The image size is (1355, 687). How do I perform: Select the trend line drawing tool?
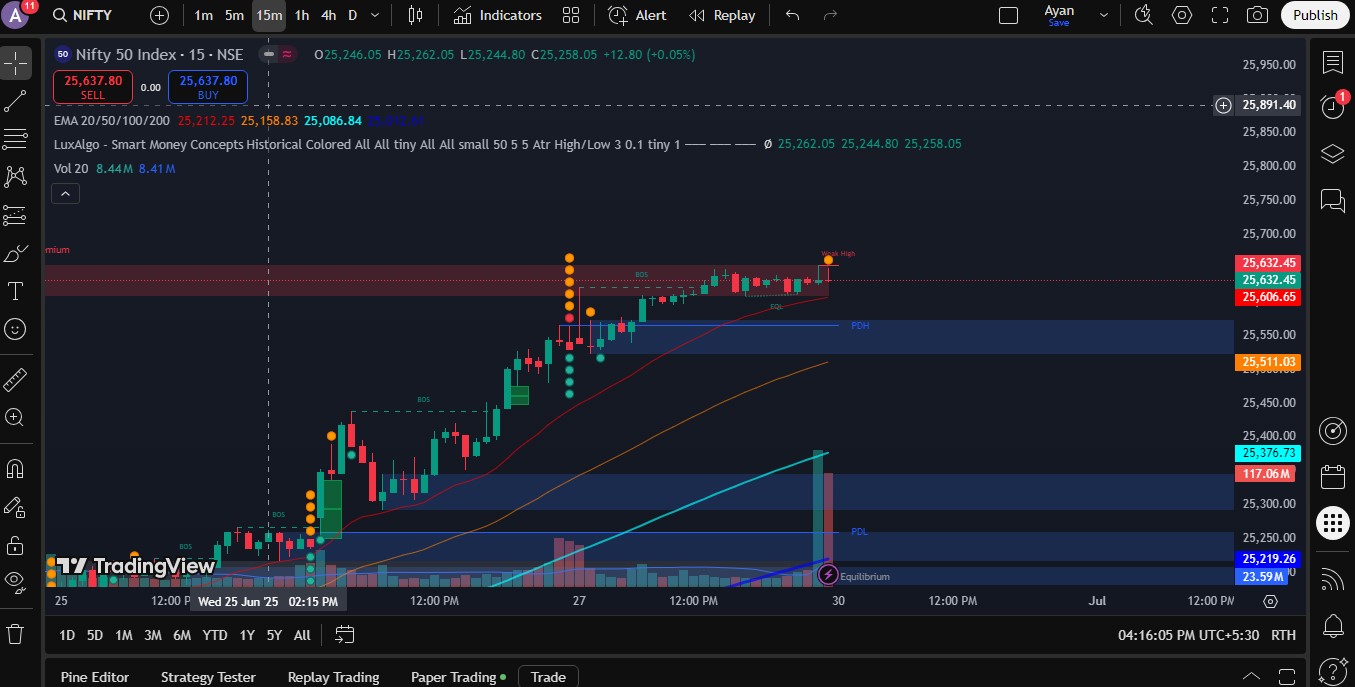click(x=15, y=100)
